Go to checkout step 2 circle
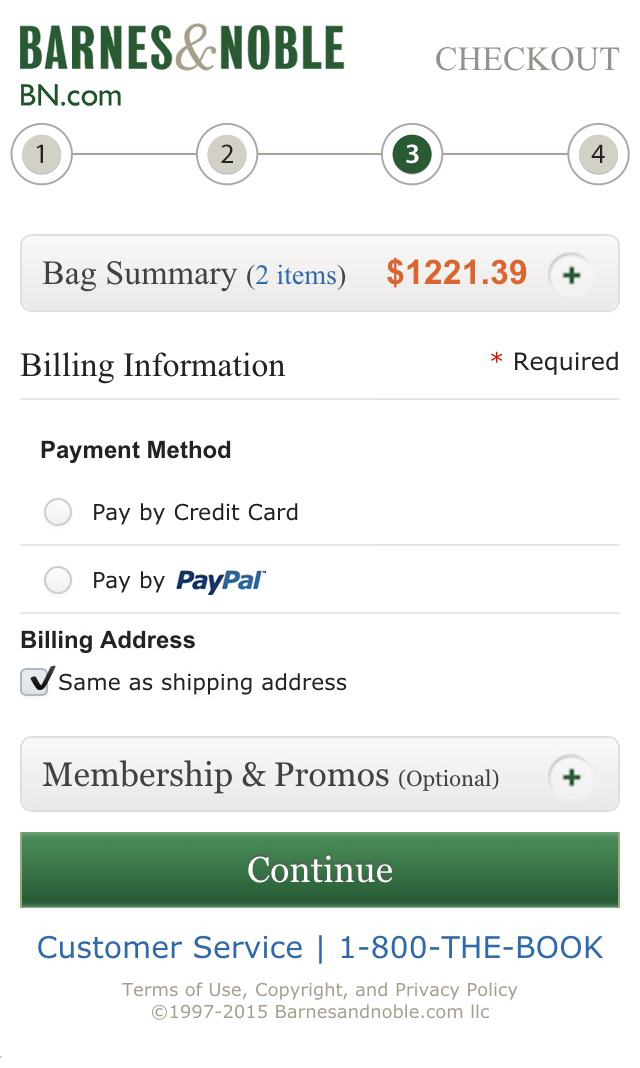The width and height of the screenshot is (640, 1068). (227, 155)
